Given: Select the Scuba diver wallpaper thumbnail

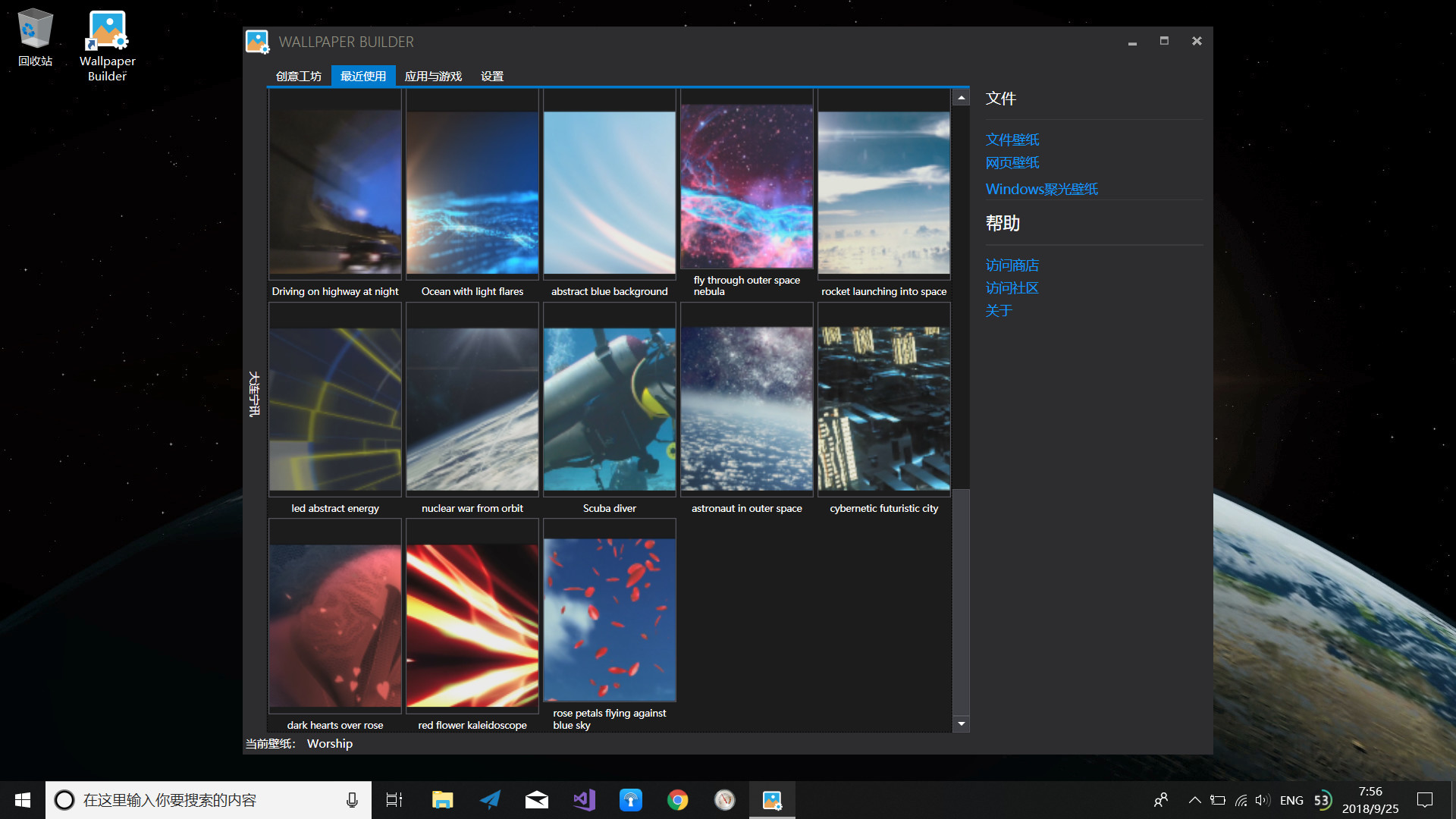Looking at the screenshot, I should pos(609,400).
